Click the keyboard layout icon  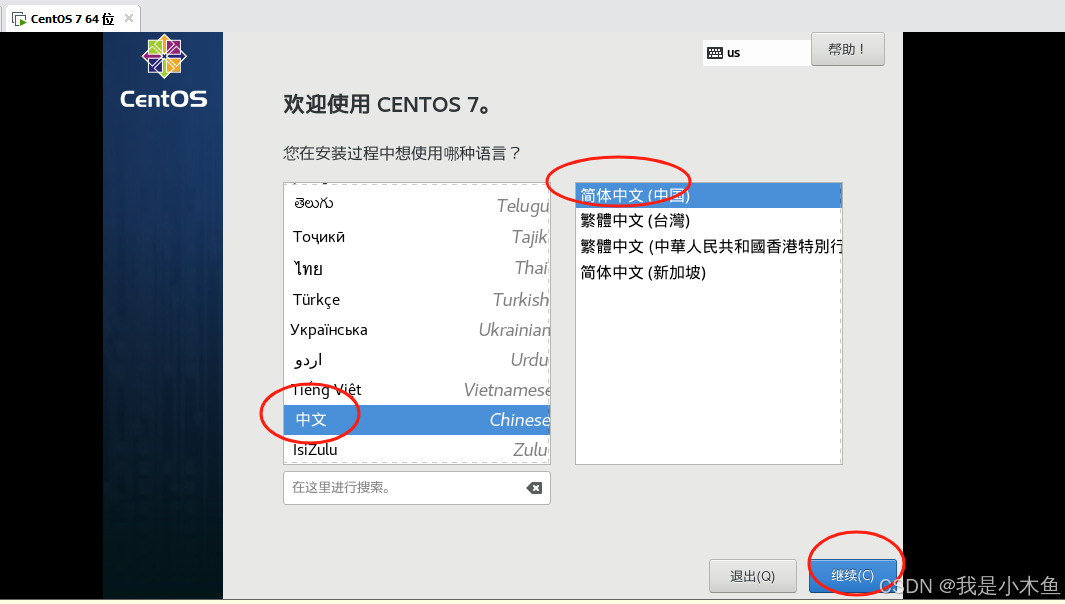pos(715,53)
